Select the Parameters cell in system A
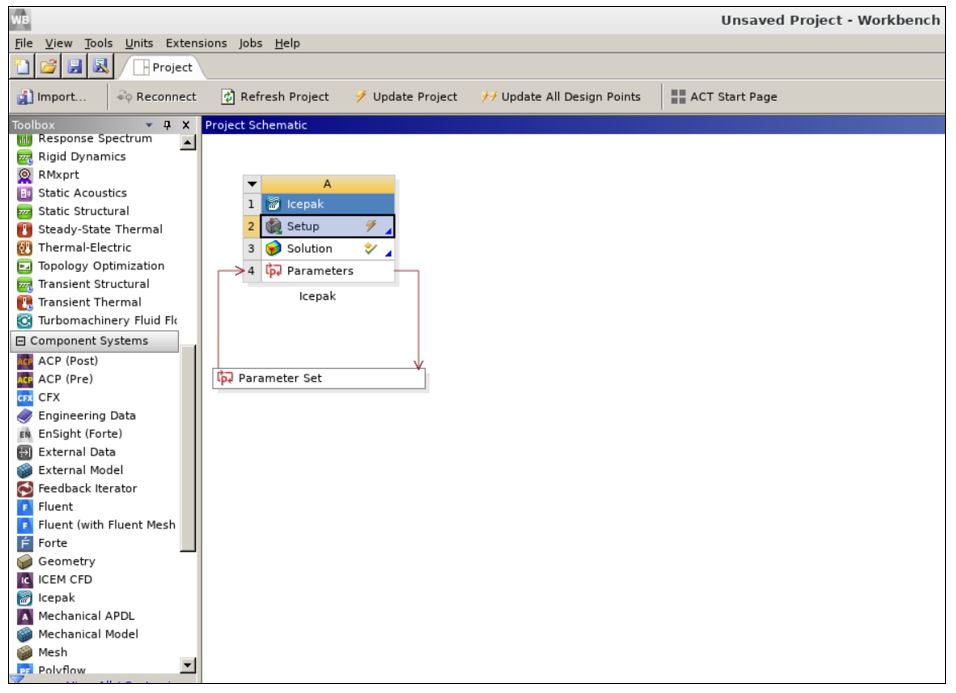The width and height of the screenshot is (956, 693). point(328,271)
